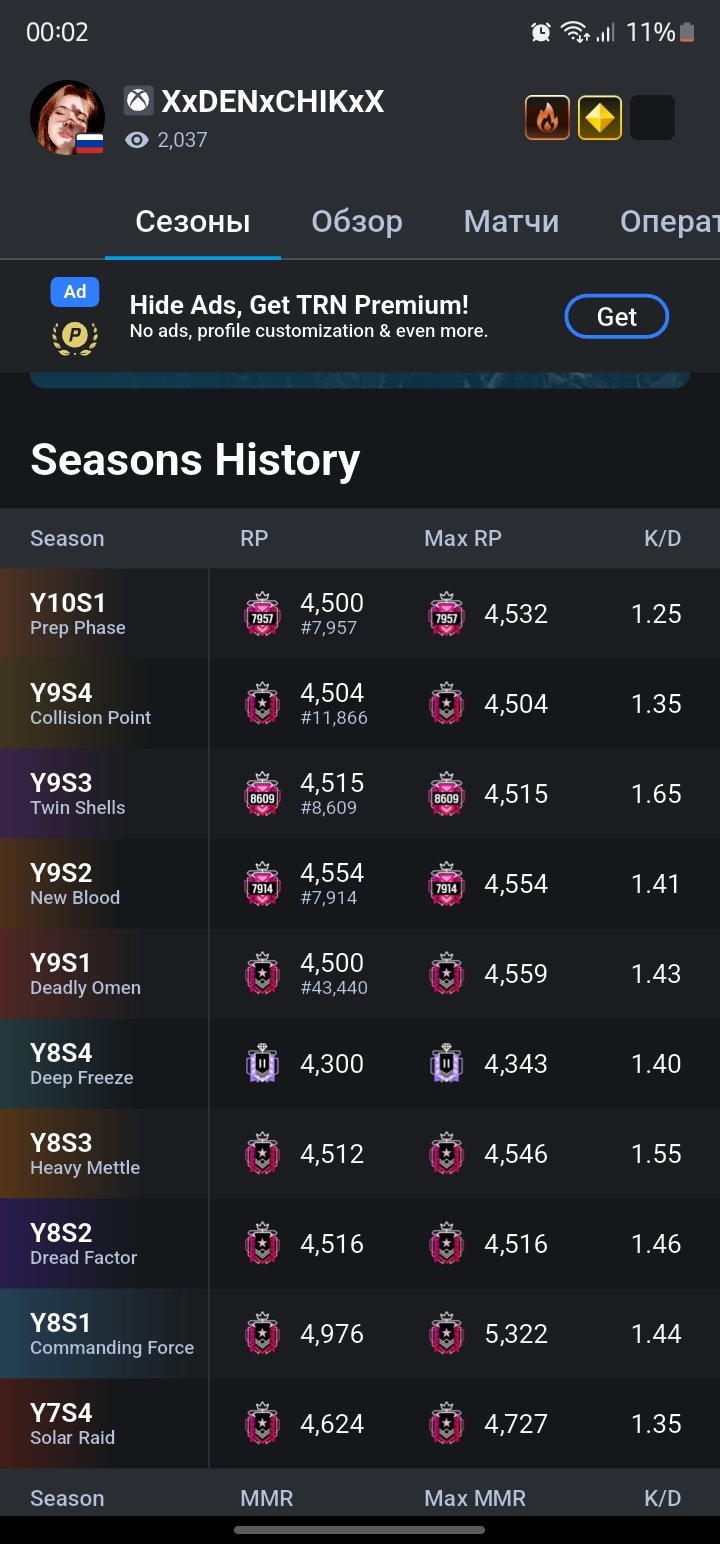Open the player profile avatar

(67, 118)
